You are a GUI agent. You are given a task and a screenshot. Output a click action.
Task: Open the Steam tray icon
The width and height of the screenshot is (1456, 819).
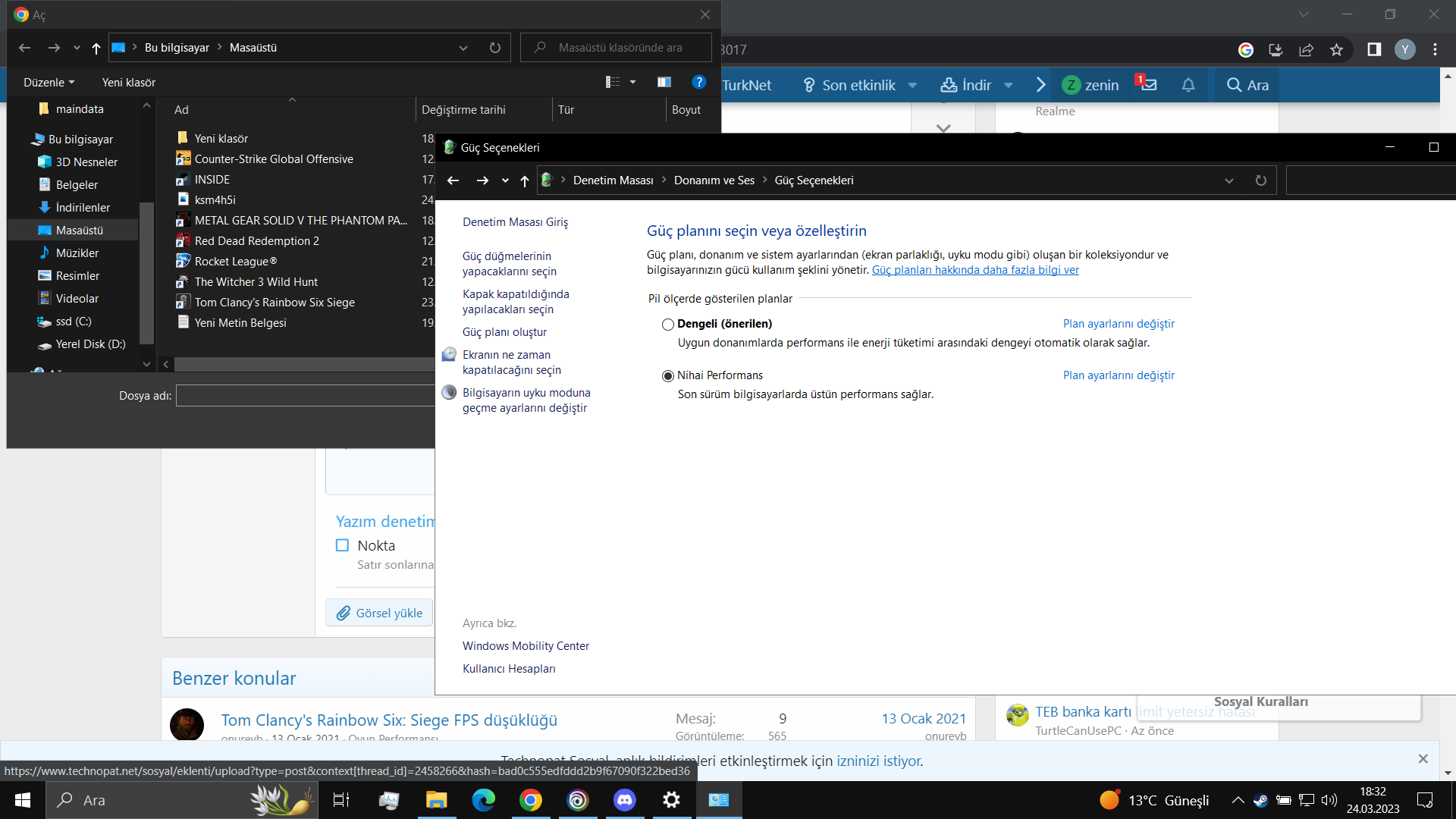pyautogui.click(x=1260, y=800)
